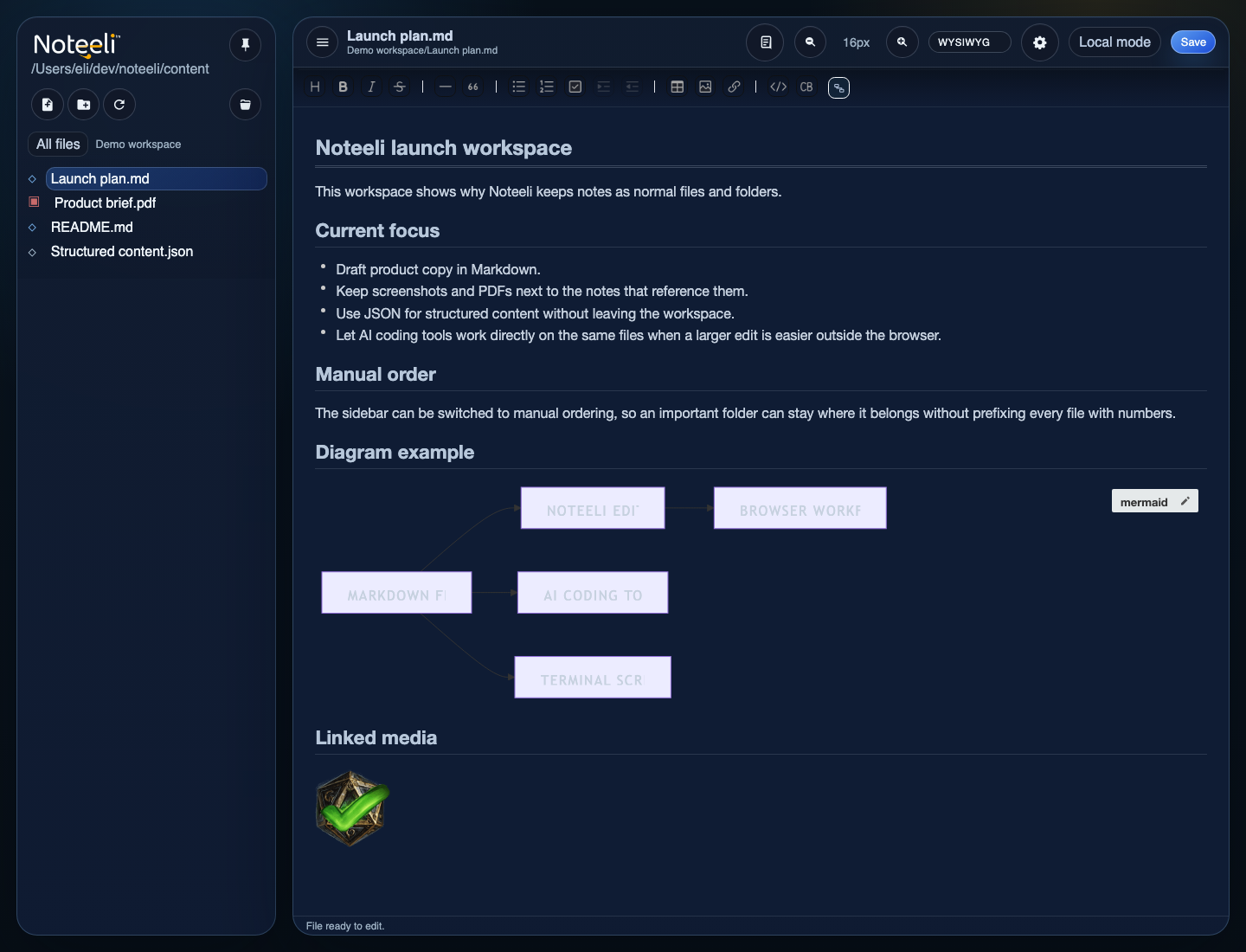This screenshot has height=952, width=1246.
Task: Zoom out the editor font size
Action: tap(810, 42)
